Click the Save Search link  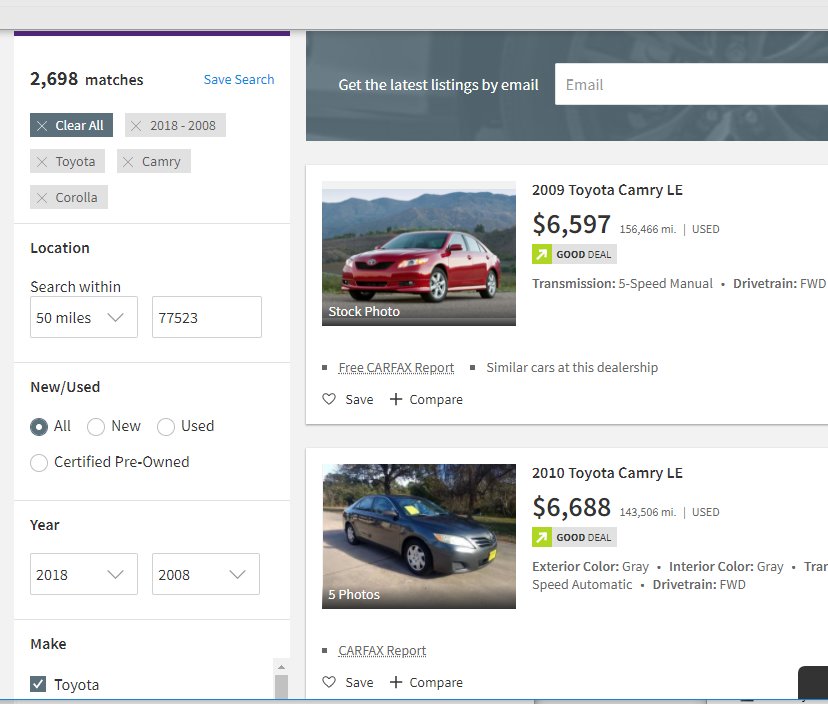[239, 79]
